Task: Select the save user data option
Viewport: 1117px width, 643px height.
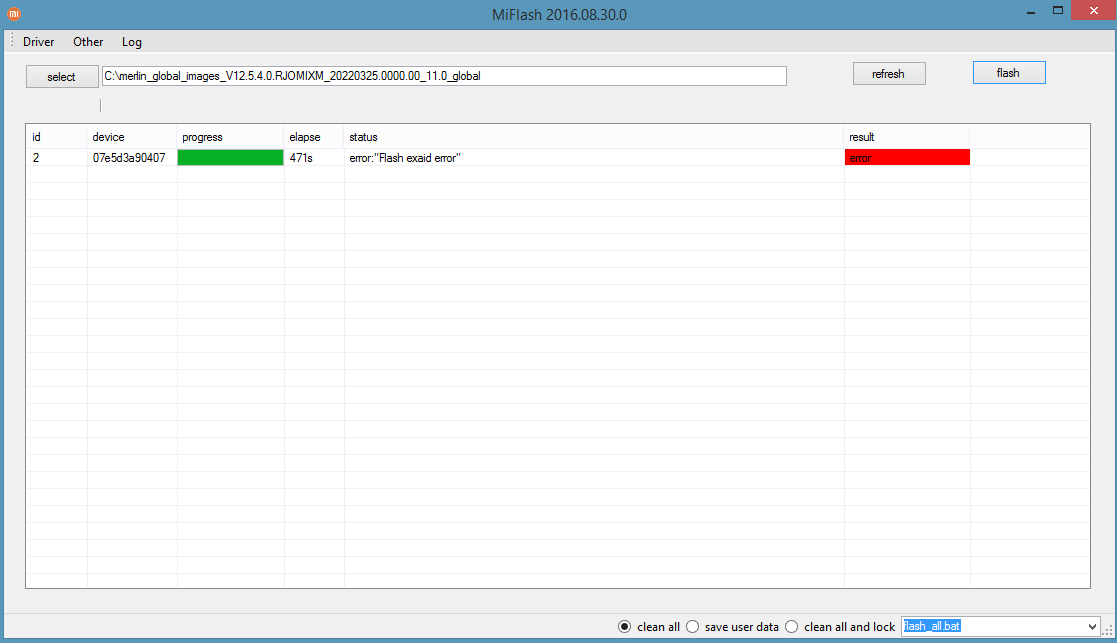Action: pyautogui.click(x=732, y=627)
